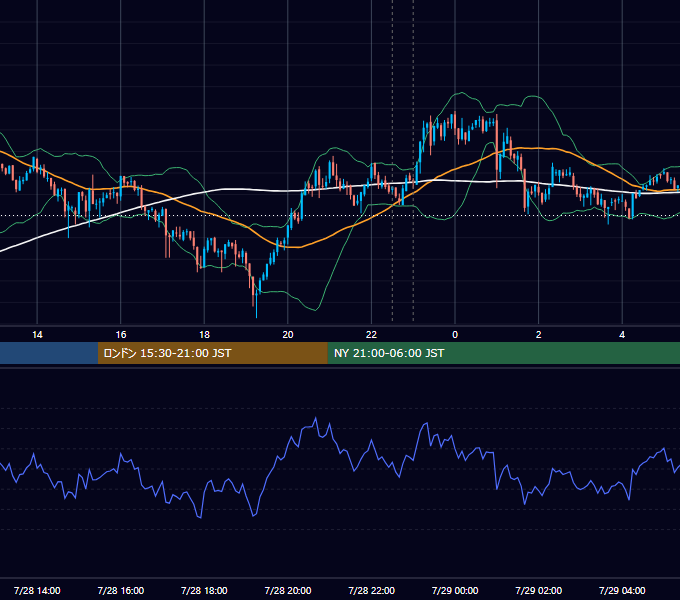Viewport: 680px width, 600px height.
Task: Click the 7/28 18:00 time label
Action: (x=204, y=590)
